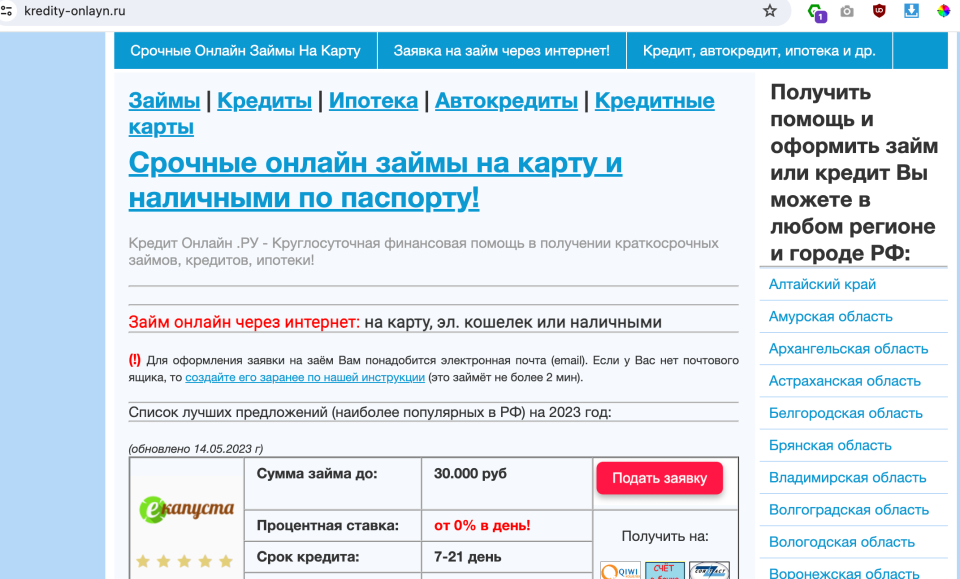The image size is (960, 579).
Task: Click the 'Срок кредита:' label cell
Action: (x=333, y=558)
